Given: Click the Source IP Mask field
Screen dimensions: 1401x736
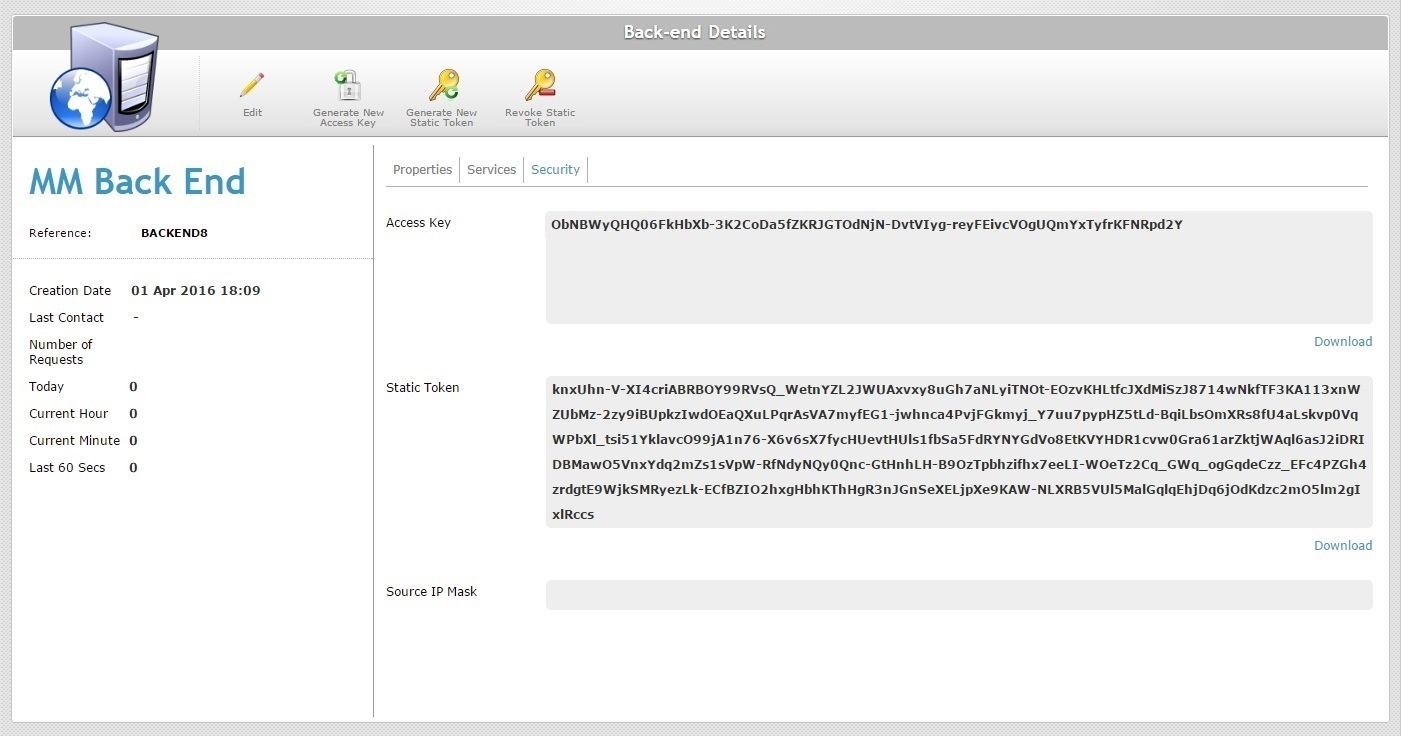Looking at the screenshot, I should click(959, 595).
